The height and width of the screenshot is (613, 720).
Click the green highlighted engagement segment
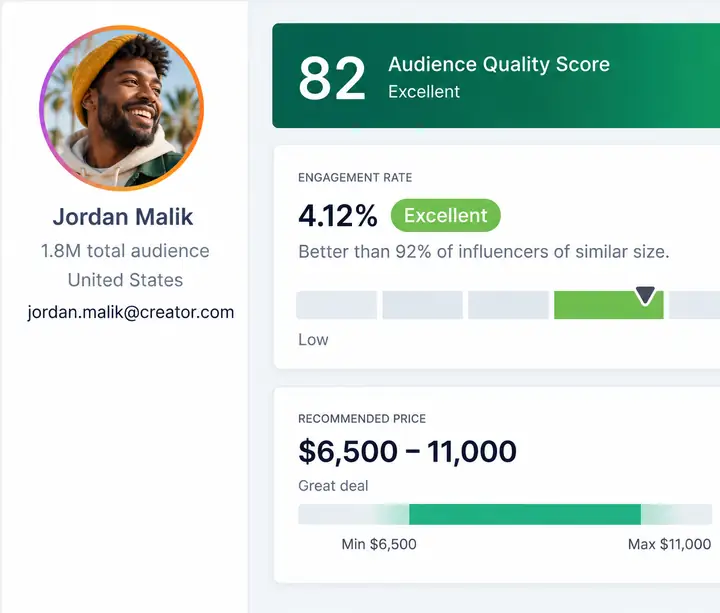(x=608, y=305)
